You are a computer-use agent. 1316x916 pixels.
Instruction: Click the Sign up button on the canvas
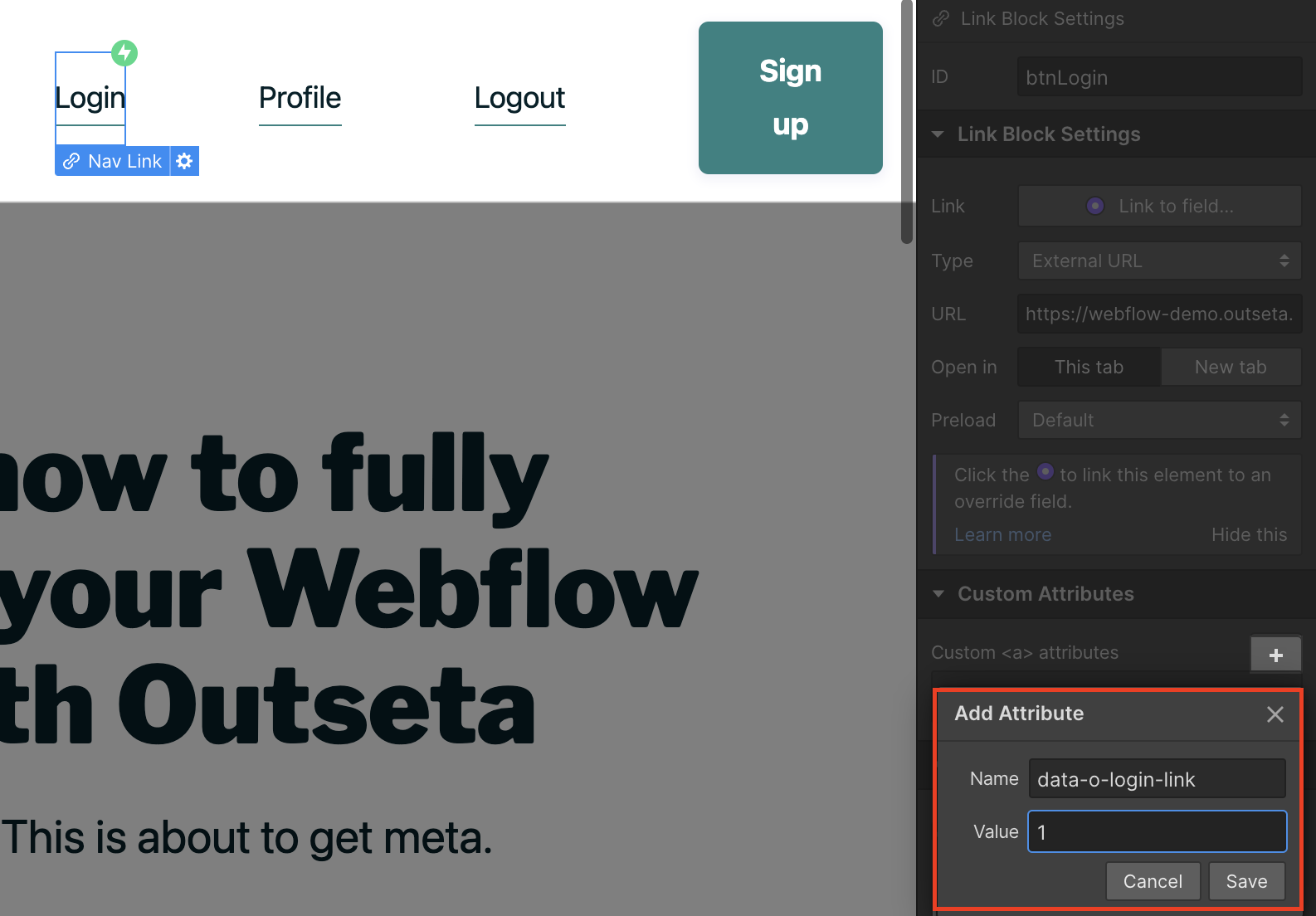790,97
